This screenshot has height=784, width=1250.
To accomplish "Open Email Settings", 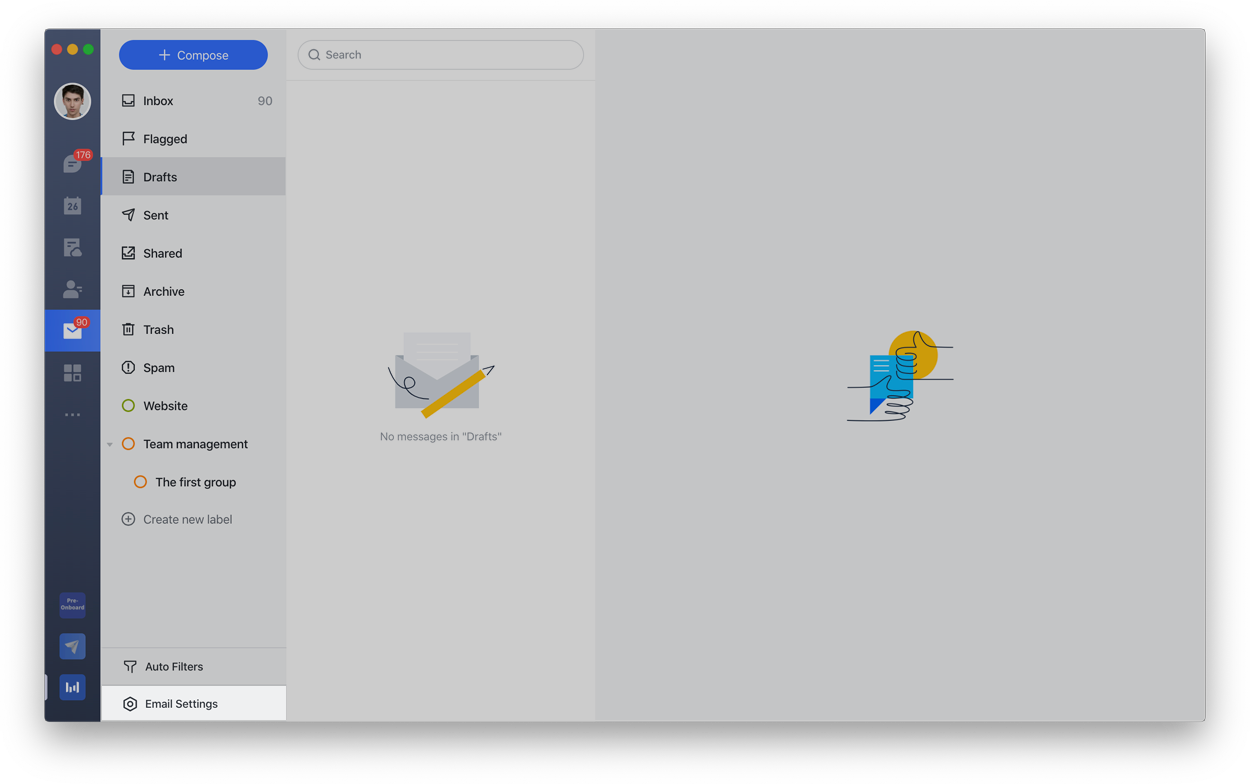I will click(x=193, y=704).
